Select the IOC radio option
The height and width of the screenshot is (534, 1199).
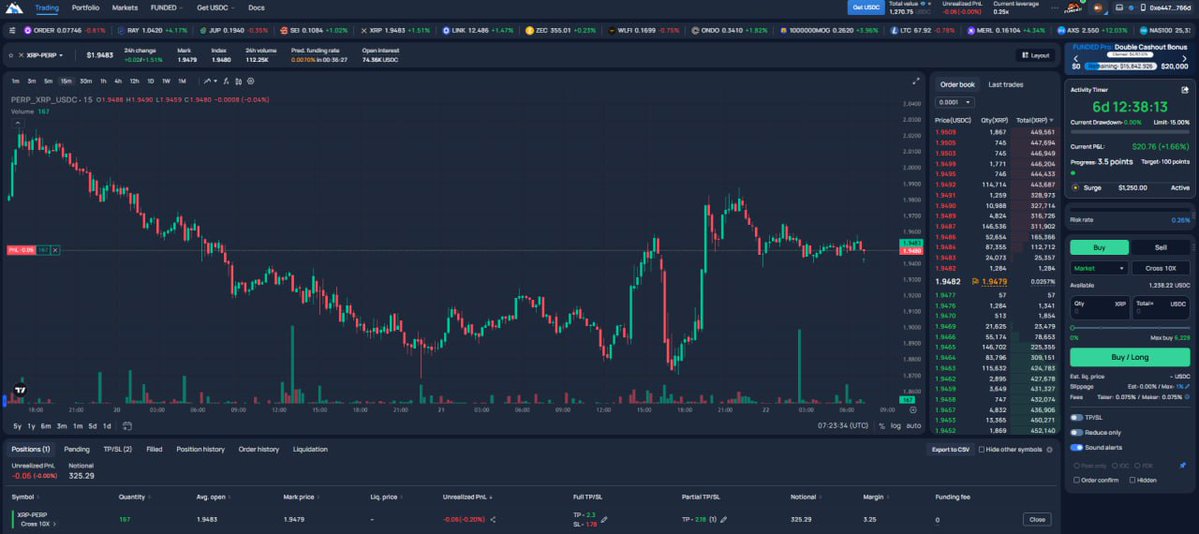click(x=1116, y=465)
